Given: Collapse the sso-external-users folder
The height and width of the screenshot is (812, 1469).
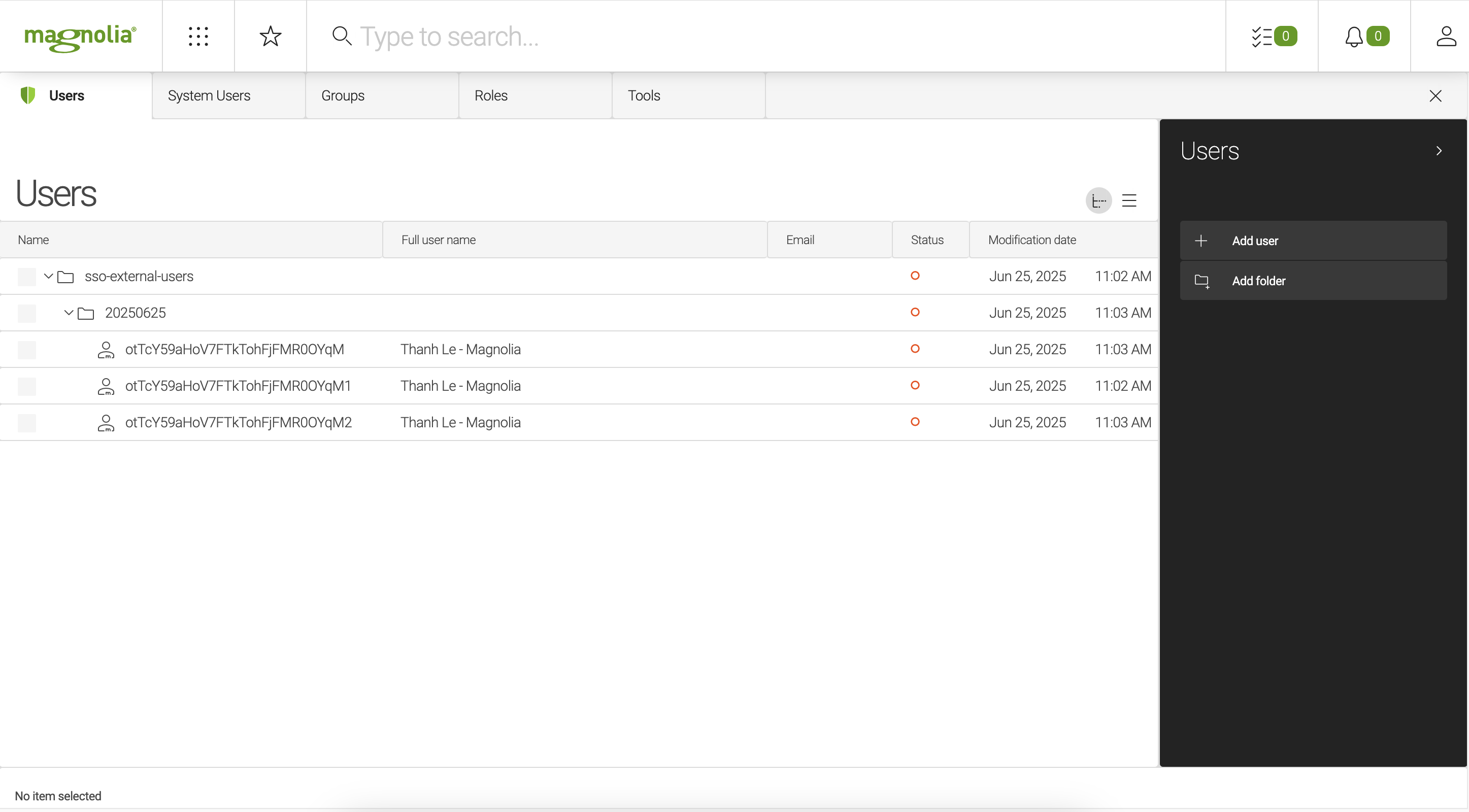Looking at the screenshot, I should (48, 276).
